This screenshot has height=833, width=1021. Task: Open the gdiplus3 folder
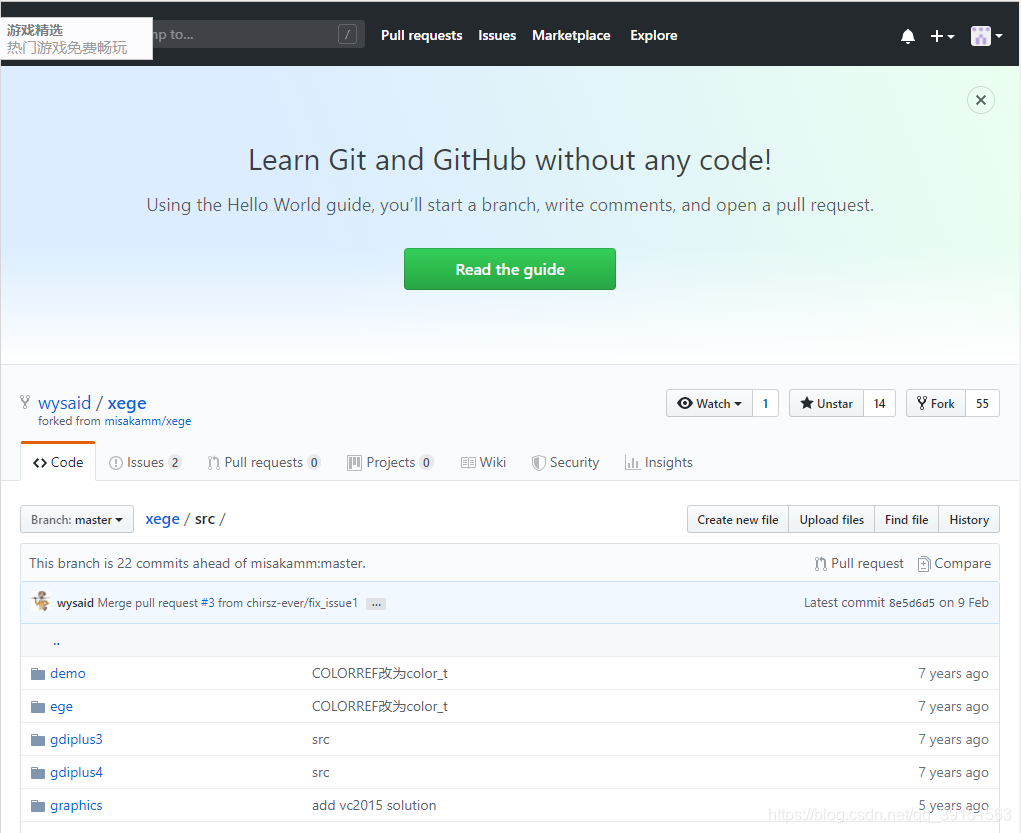(x=76, y=739)
